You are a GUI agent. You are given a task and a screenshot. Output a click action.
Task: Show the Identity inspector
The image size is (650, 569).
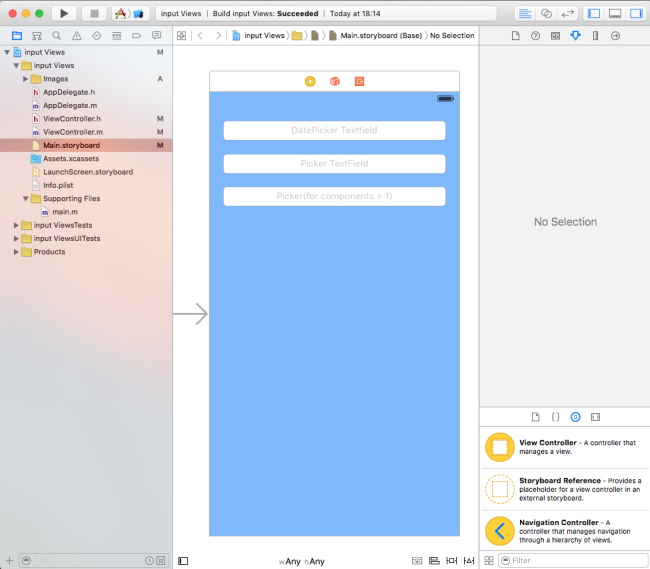click(555, 36)
